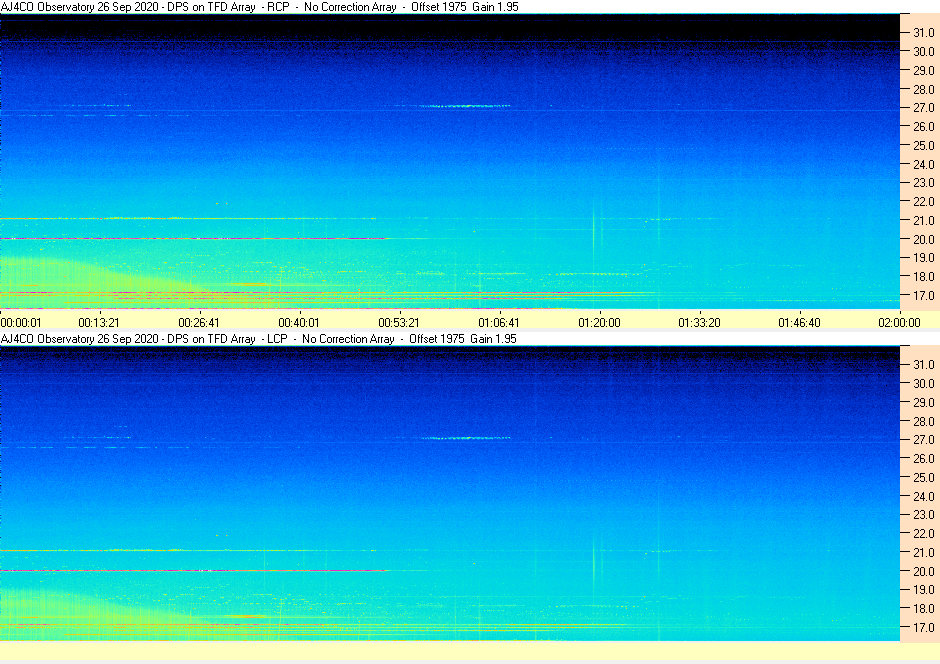Select the 02:00:00 time axis label
Screen dimensions: 940x664
coord(899,322)
